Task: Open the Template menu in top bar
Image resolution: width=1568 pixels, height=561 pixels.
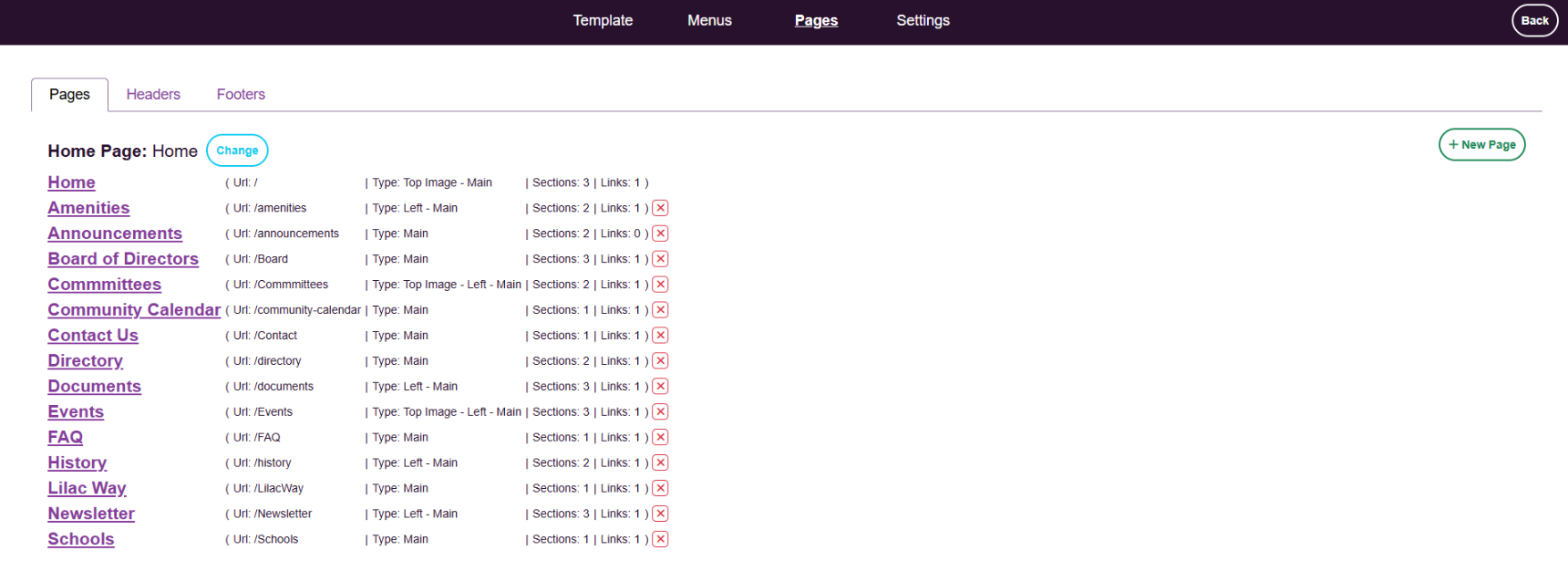Action: pos(603,20)
